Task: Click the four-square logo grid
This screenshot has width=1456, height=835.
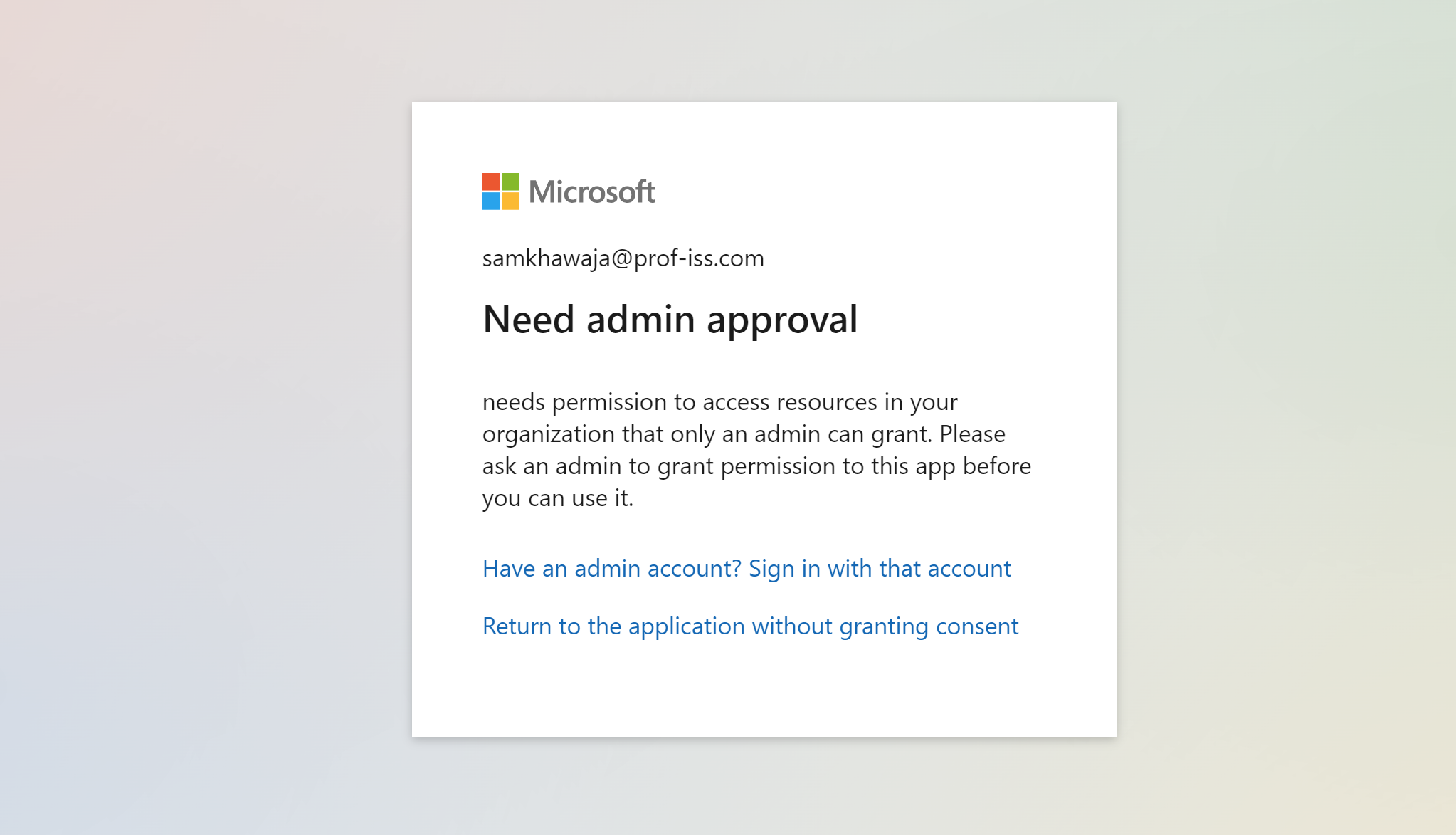Action: coord(501,191)
